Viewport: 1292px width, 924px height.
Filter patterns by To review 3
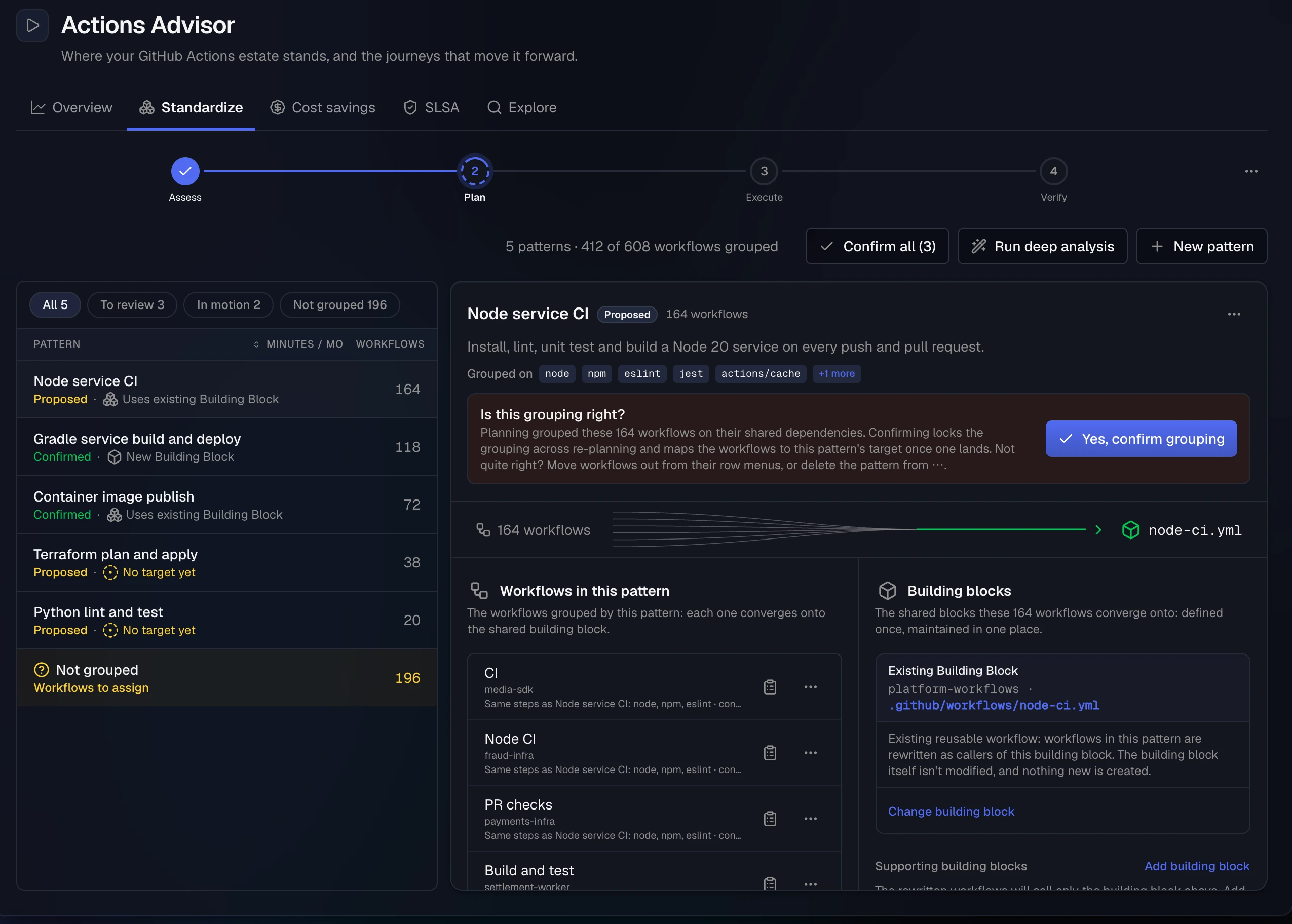132,305
